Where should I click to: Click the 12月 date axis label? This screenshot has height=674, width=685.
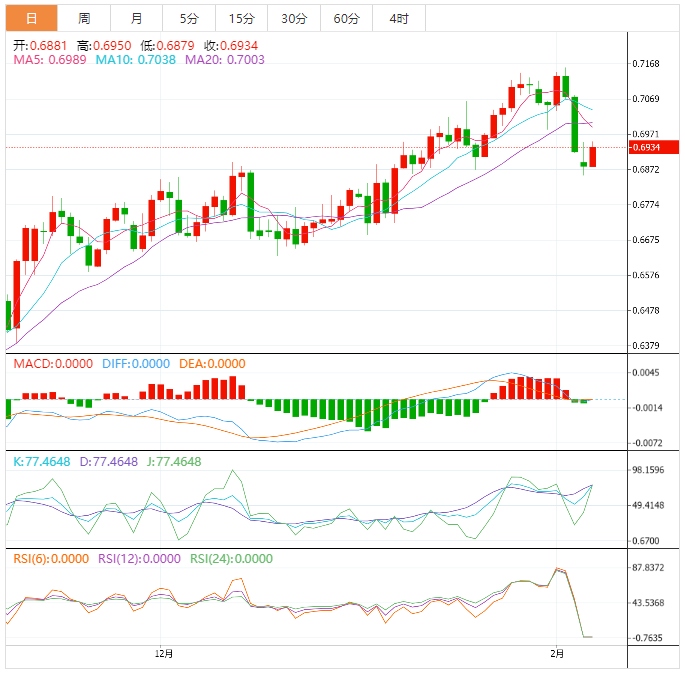[x=164, y=654]
